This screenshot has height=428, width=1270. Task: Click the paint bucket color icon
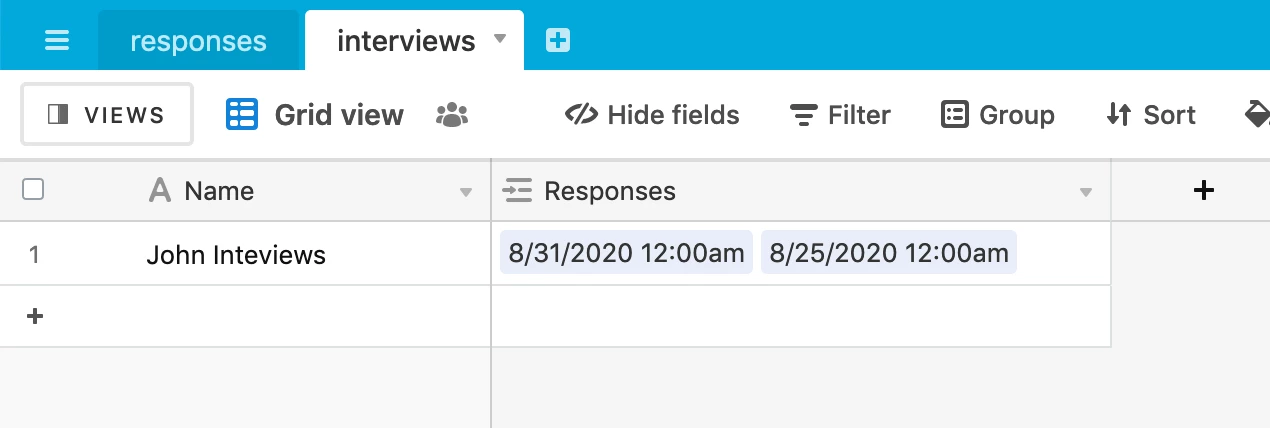pyautogui.click(x=1256, y=115)
